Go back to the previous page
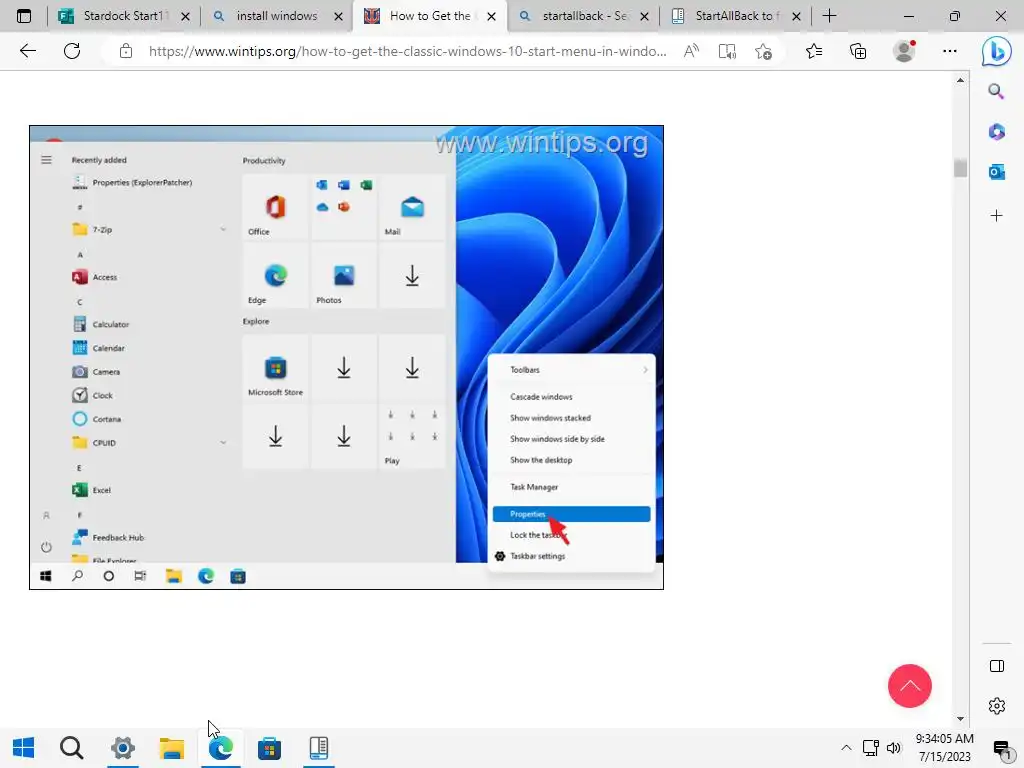Screen dimensions: 1024x768 27,51
